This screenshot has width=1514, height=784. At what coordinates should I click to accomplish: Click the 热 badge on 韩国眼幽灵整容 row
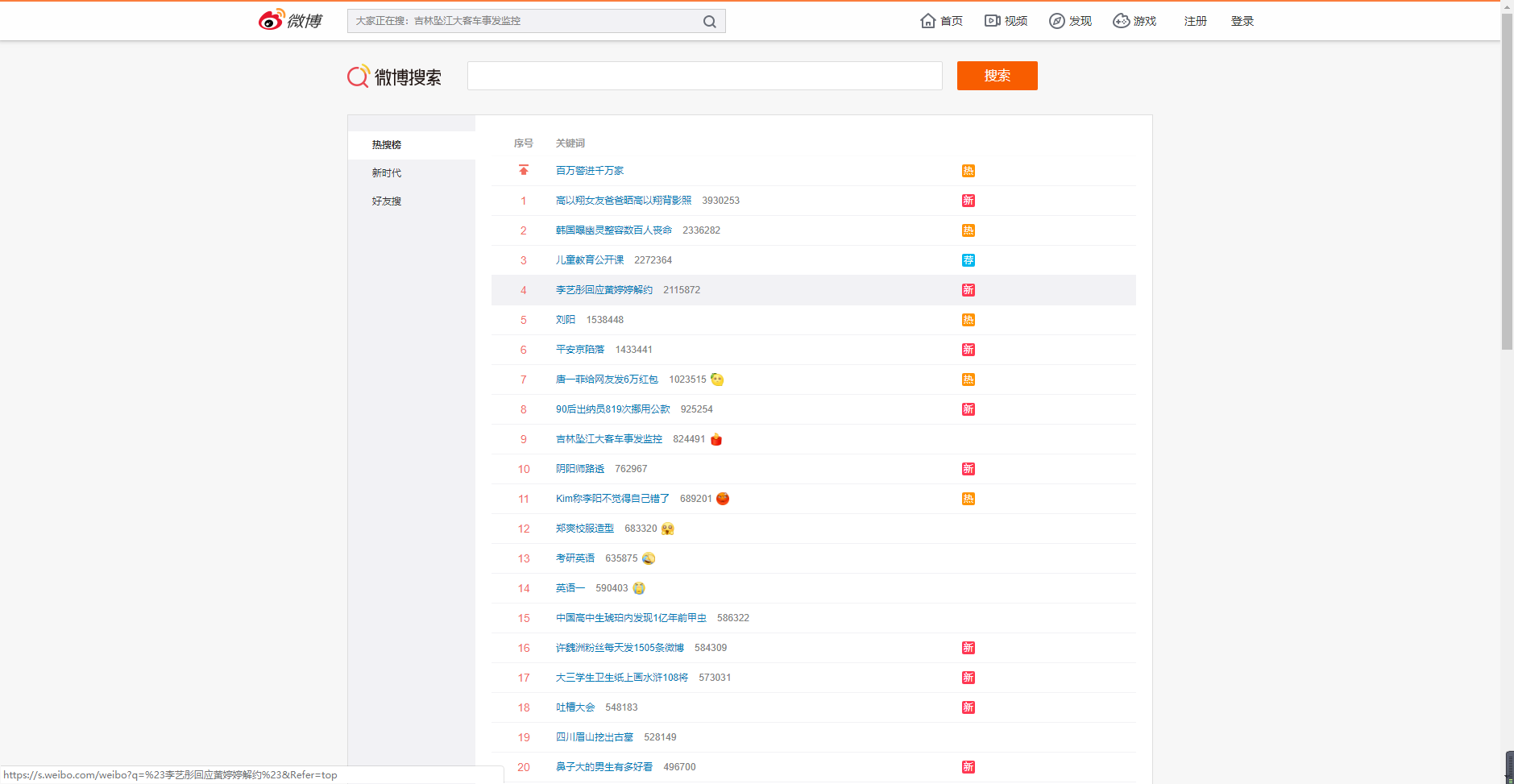969,230
